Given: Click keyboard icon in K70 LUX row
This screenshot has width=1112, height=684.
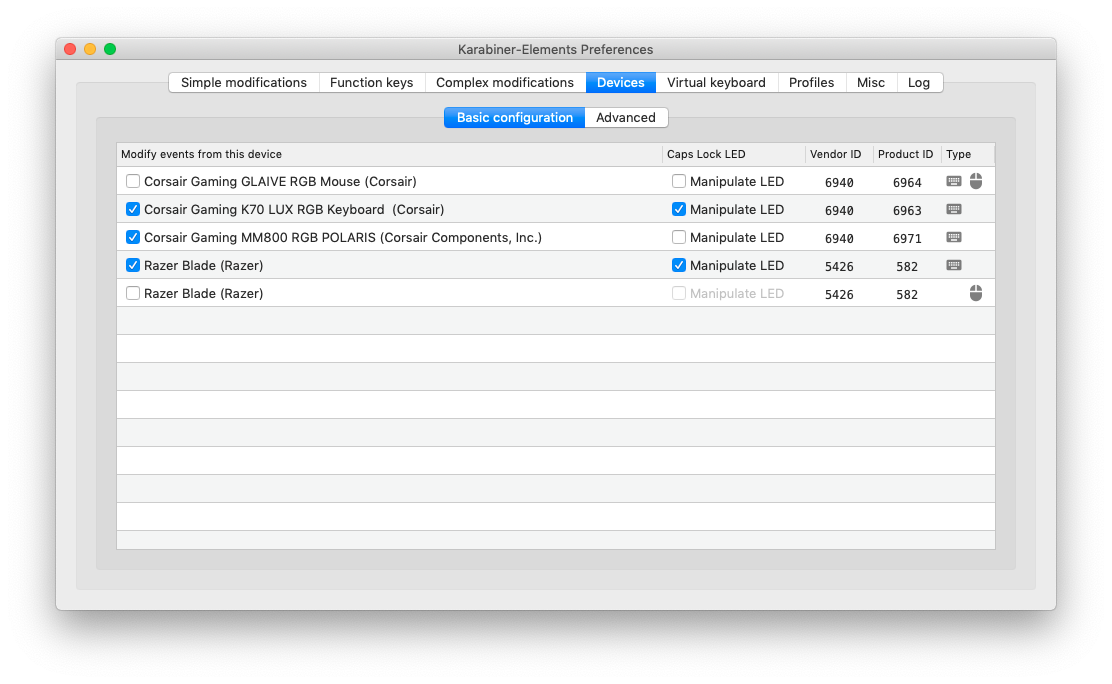Looking at the screenshot, I should pyautogui.click(x=954, y=209).
